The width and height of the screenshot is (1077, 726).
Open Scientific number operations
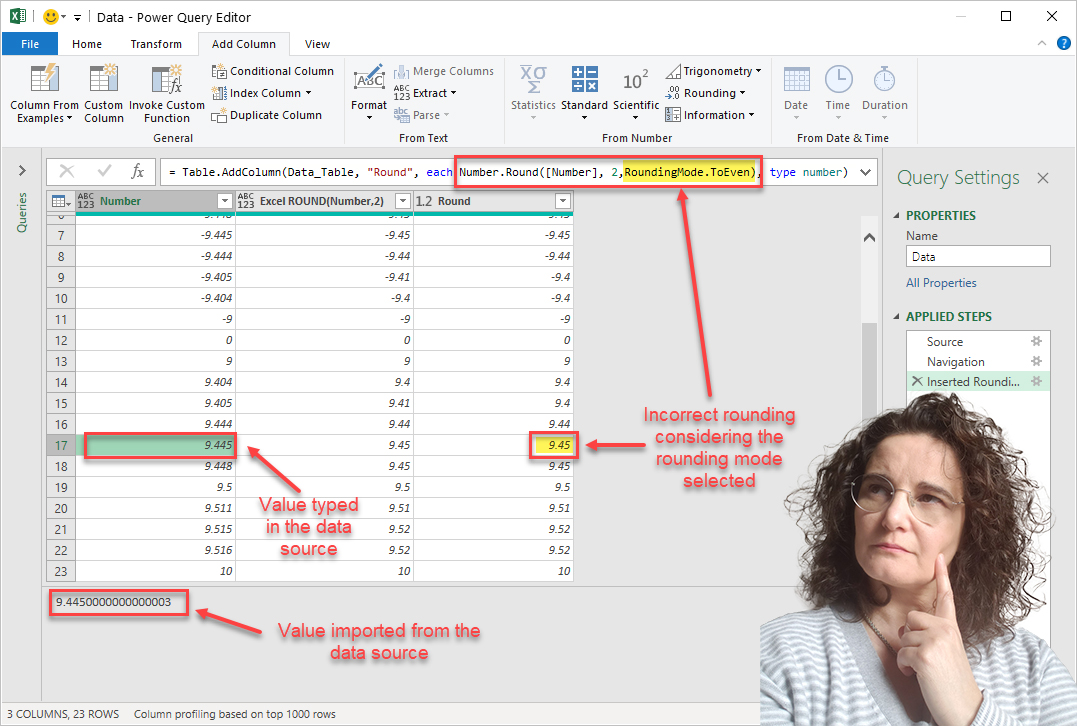[636, 93]
